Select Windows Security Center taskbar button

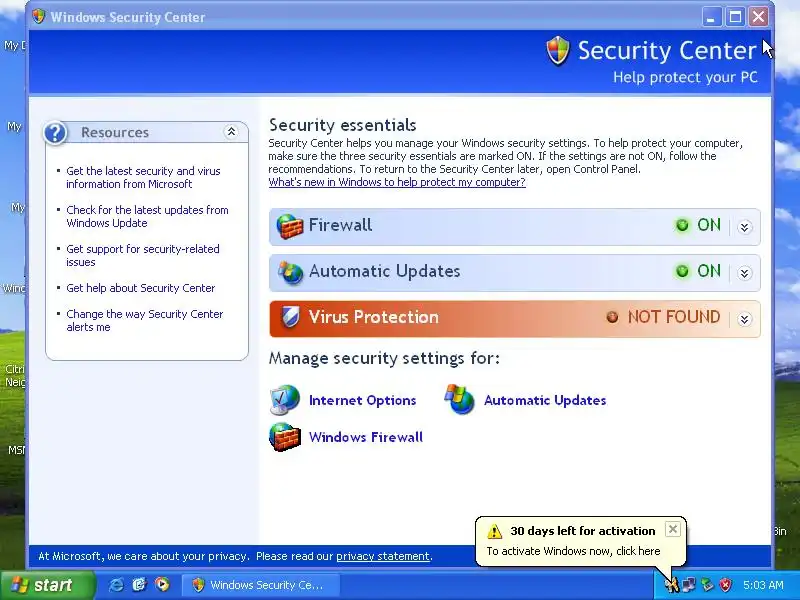(x=260, y=585)
